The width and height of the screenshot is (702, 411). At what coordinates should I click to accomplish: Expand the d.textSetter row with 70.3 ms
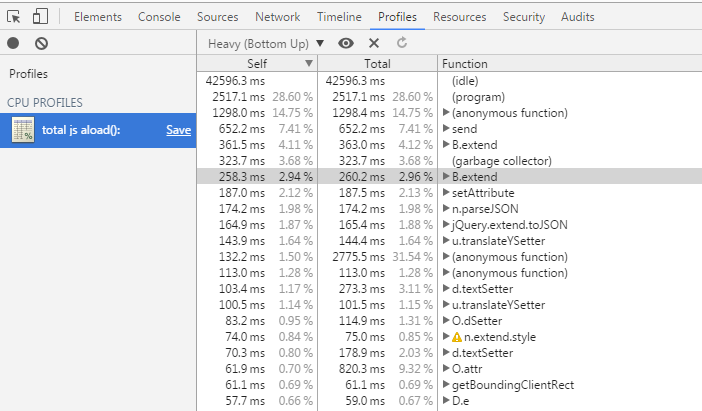[x=446, y=352]
